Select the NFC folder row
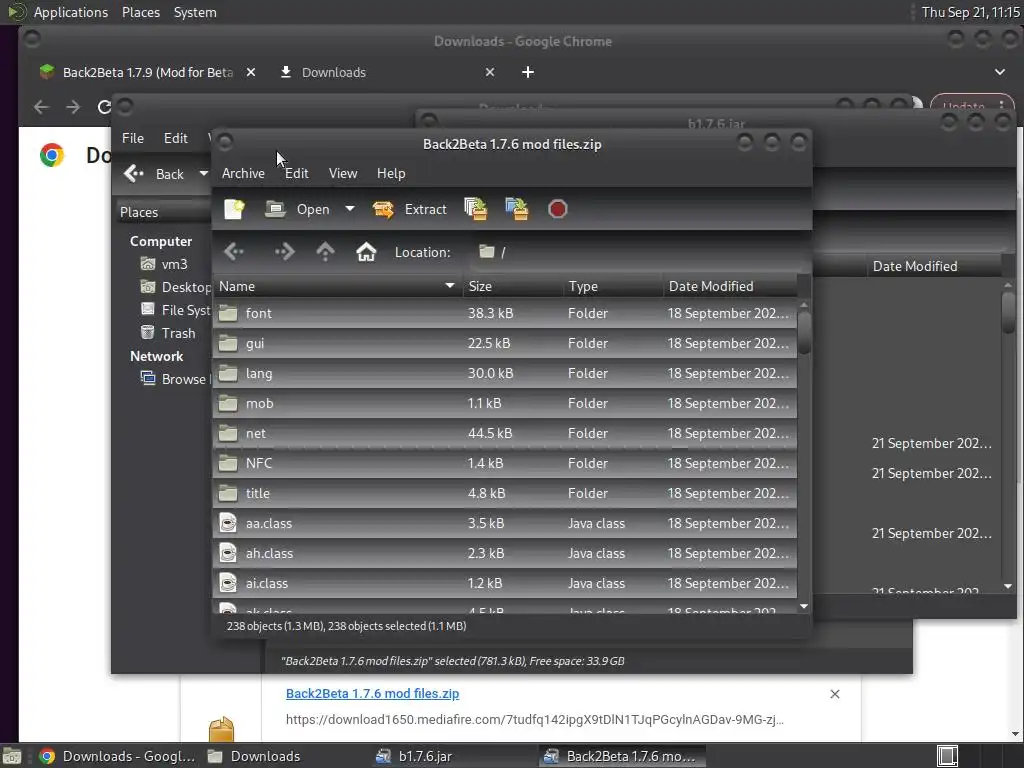This screenshot has width=1024, height=768. pyautogui.click(x=505, y=464)
